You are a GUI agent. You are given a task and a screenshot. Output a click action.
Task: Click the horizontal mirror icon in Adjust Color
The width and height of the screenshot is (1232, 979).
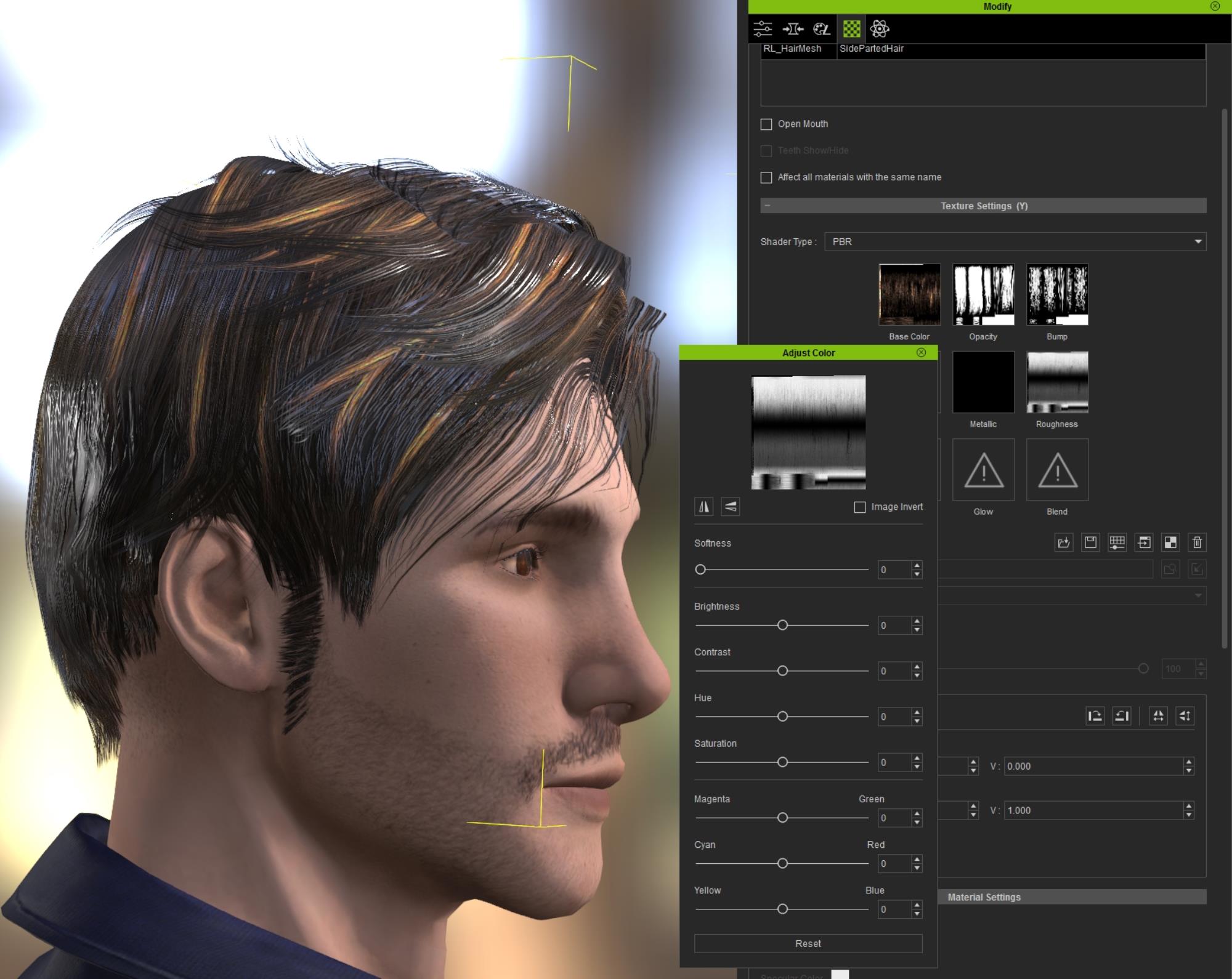click(703, 507)
